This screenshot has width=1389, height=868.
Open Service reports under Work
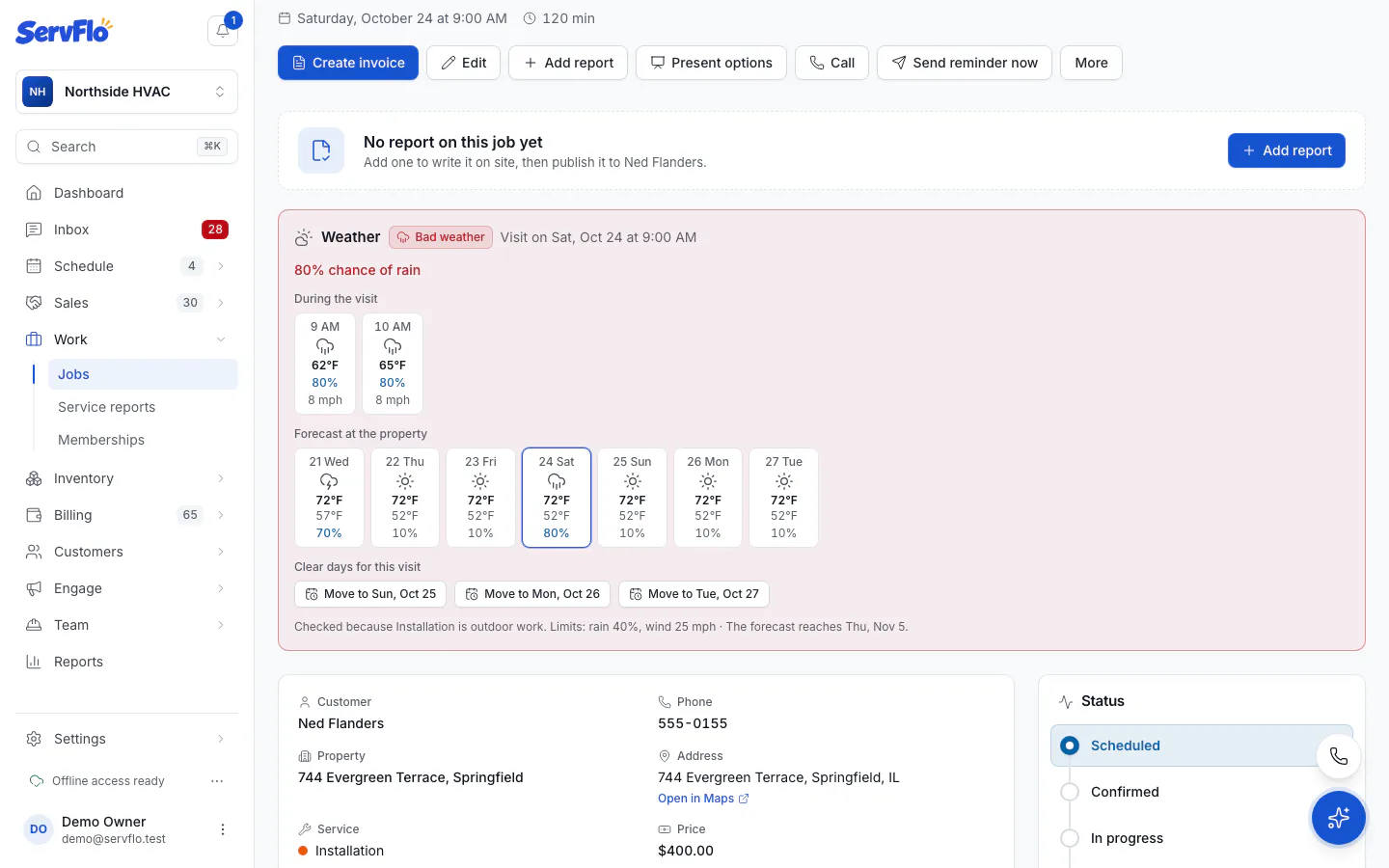pyautogui.click(x=143, y=407)
